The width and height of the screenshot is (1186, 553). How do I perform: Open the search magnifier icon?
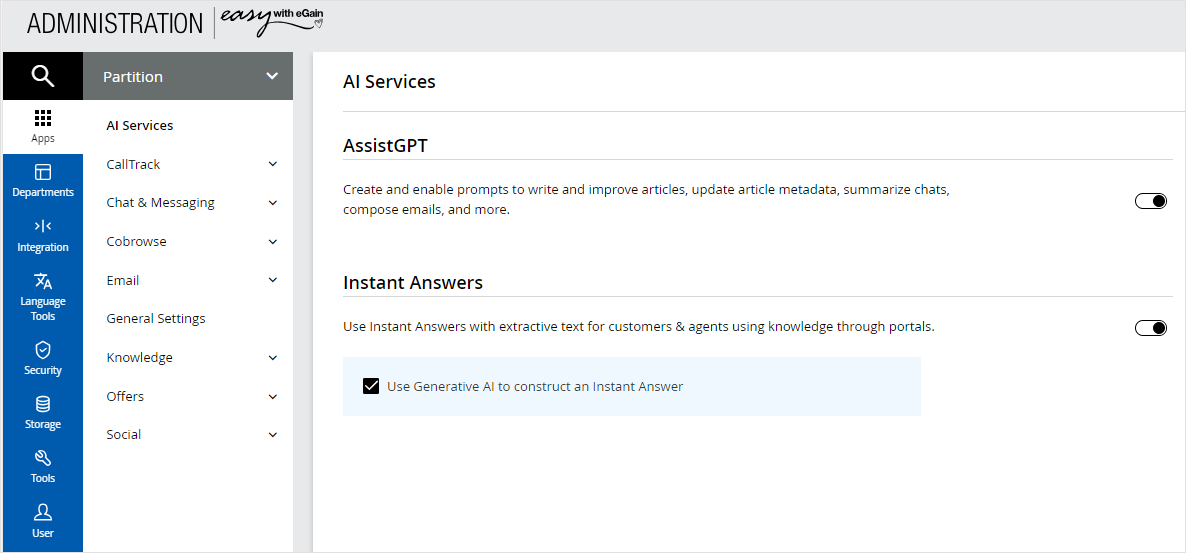pyautogui.click(x=42, y=76)
